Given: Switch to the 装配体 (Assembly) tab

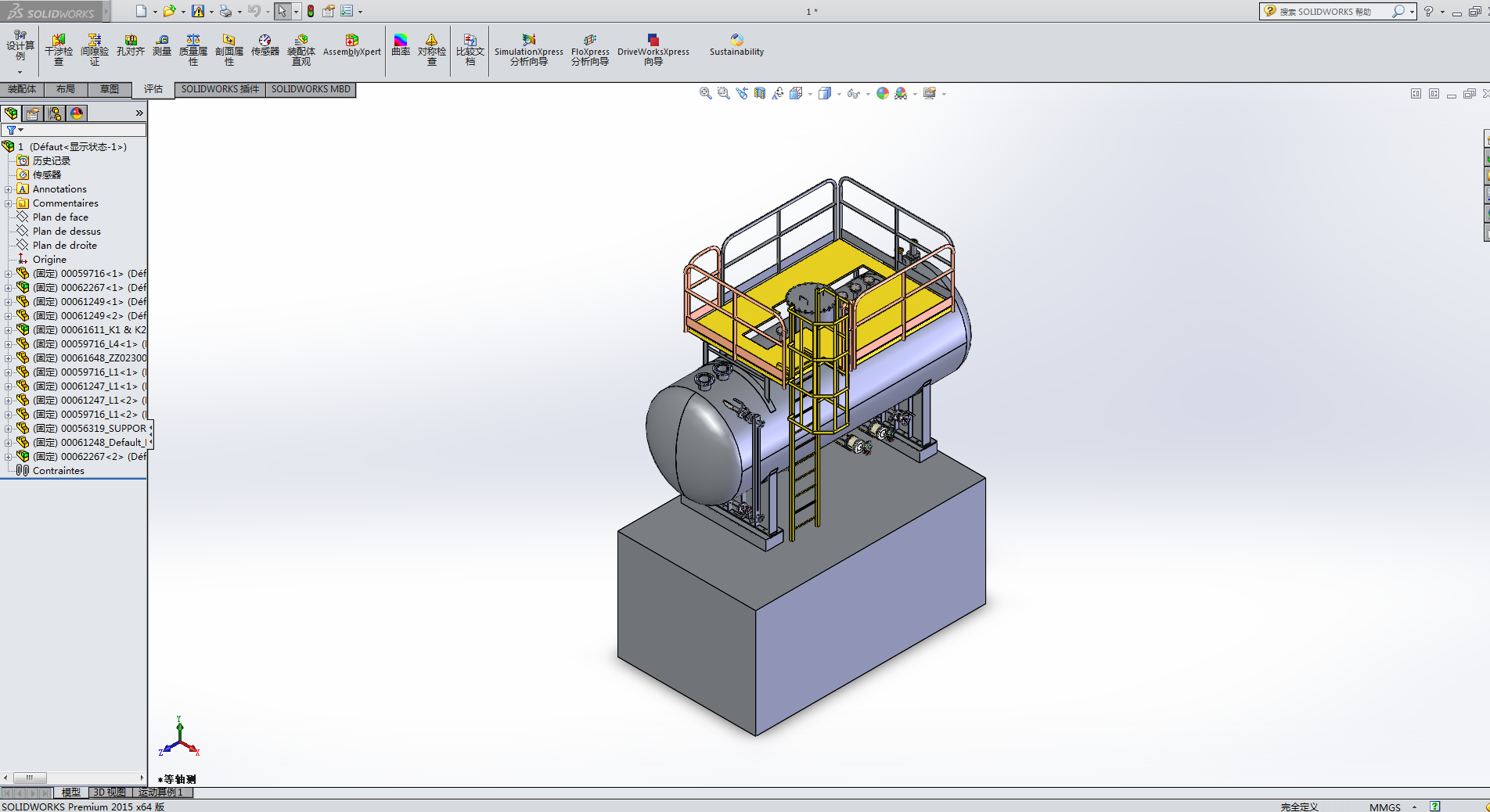Looking at the screenshot, I should 22,89.
